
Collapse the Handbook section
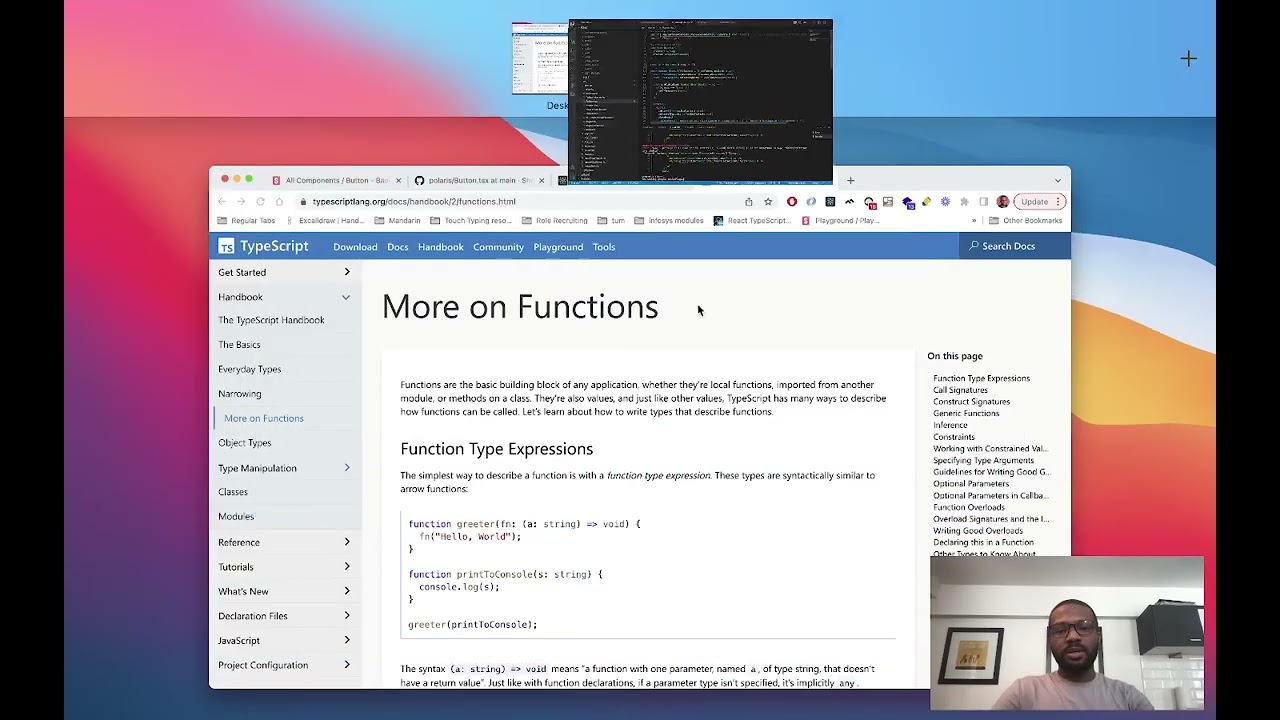coord(346,297)
